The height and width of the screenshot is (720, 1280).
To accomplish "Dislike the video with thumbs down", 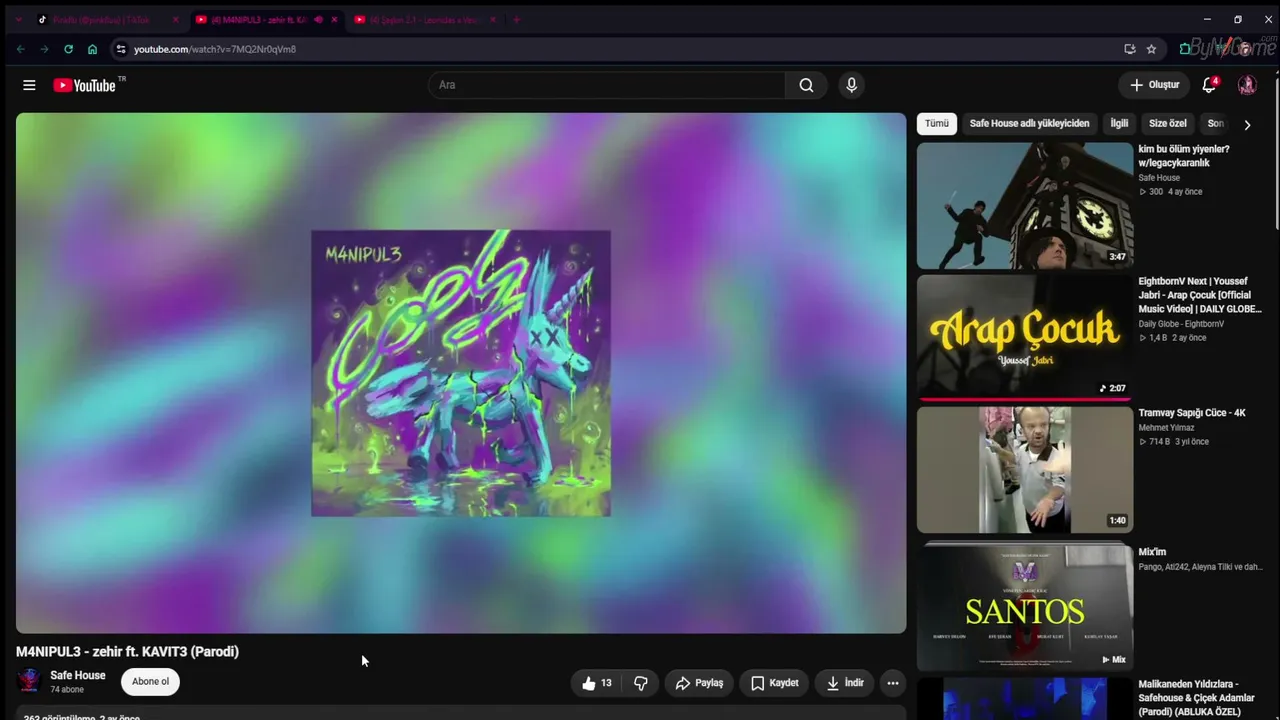I will pos(640,683).
